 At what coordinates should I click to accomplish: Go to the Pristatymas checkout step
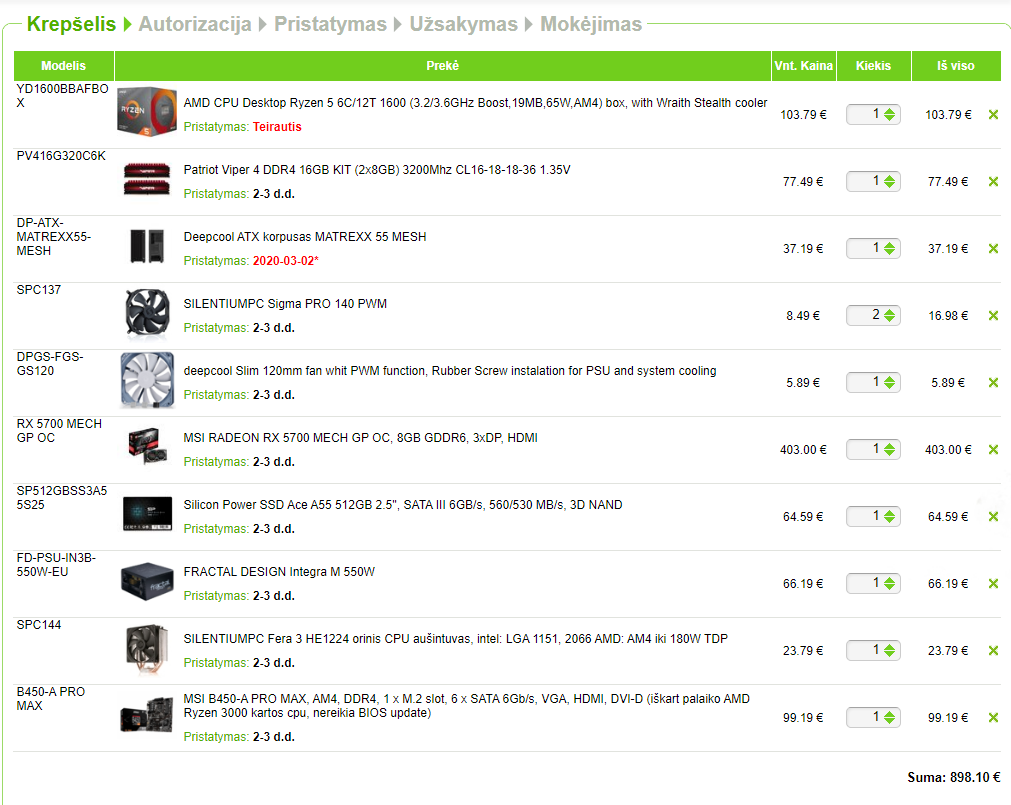330,24
